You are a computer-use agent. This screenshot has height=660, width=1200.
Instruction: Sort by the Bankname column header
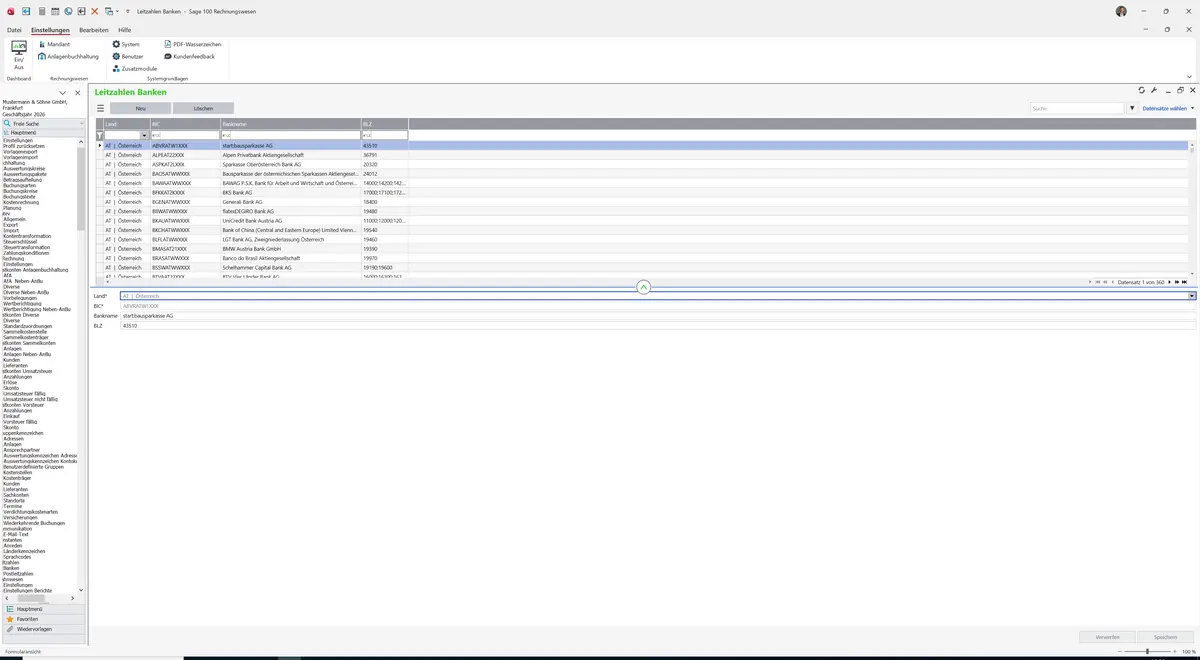coord(290,124)
